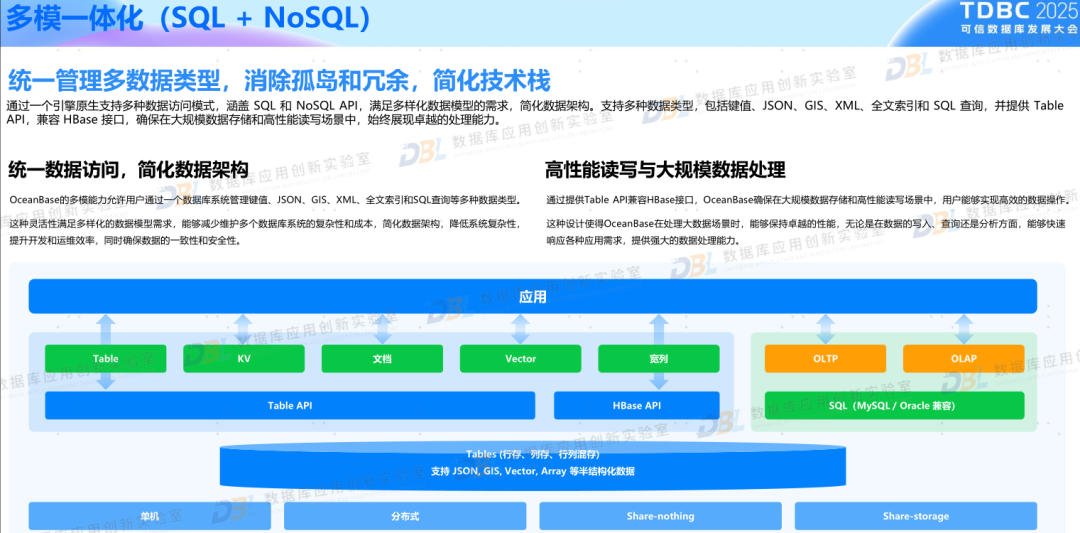Click the green Vector block
1080x533 pixels.
point(520,359)
